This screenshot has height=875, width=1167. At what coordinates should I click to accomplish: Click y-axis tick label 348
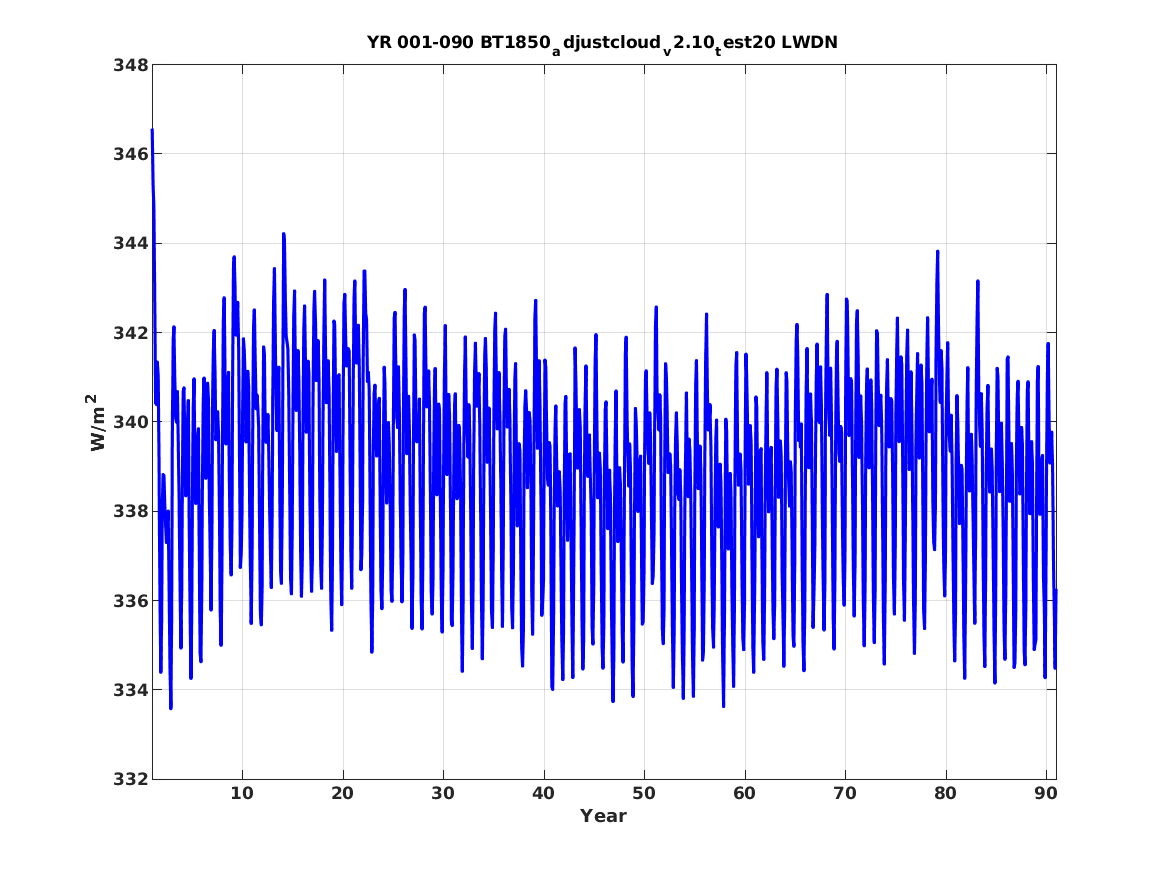coord(131,65)
